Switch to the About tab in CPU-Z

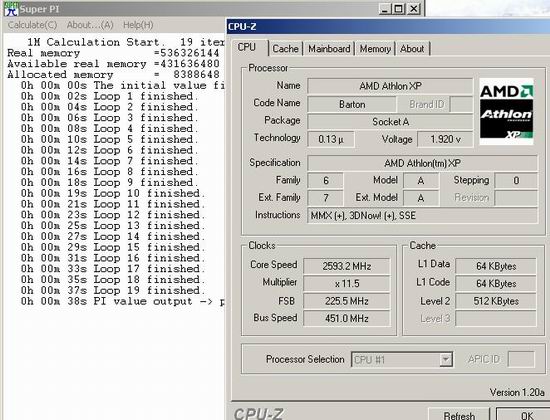[x=412, y=49]
